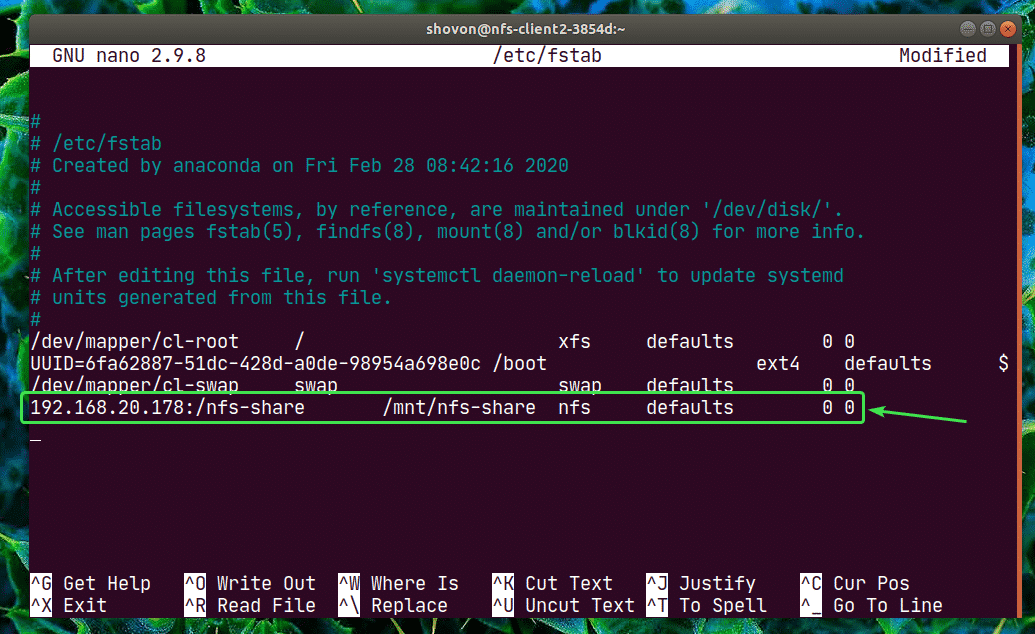Click the ^R Read File shortcut
The width and height of the screenshot is (1035, 634).
click(x=250, y=605)
